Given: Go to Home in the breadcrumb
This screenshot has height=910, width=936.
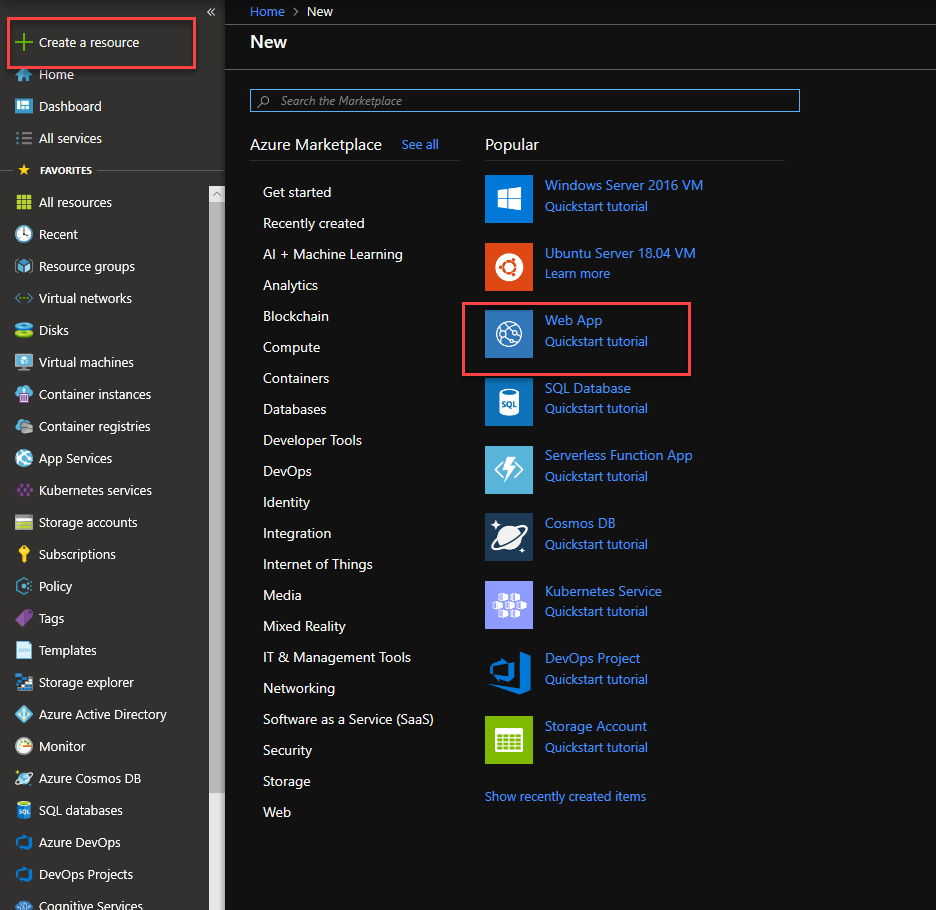Looking at the screenshot, I should click(x=267, y=11).
